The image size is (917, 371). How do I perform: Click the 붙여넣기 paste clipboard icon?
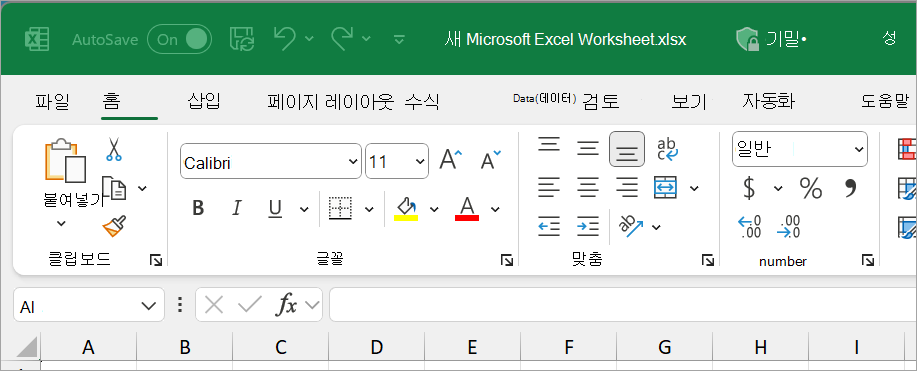click(66, 160)
